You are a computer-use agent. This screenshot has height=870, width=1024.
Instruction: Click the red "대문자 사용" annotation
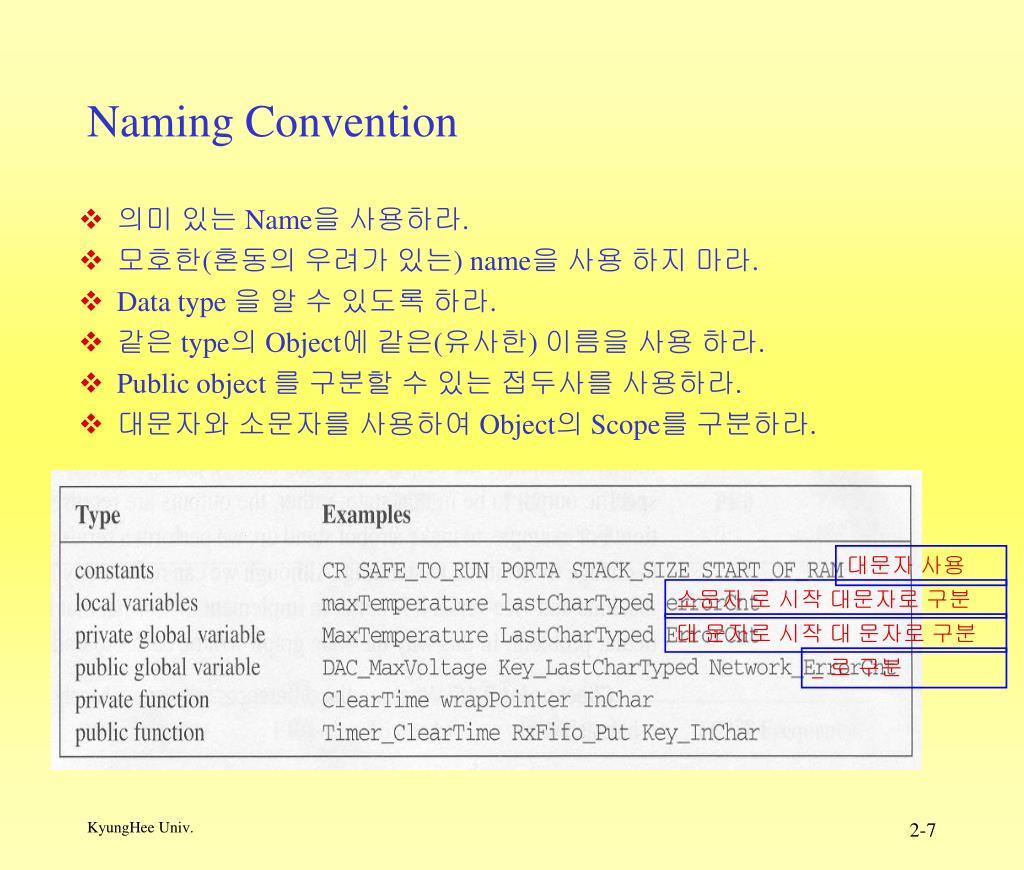tap(906, 565)
